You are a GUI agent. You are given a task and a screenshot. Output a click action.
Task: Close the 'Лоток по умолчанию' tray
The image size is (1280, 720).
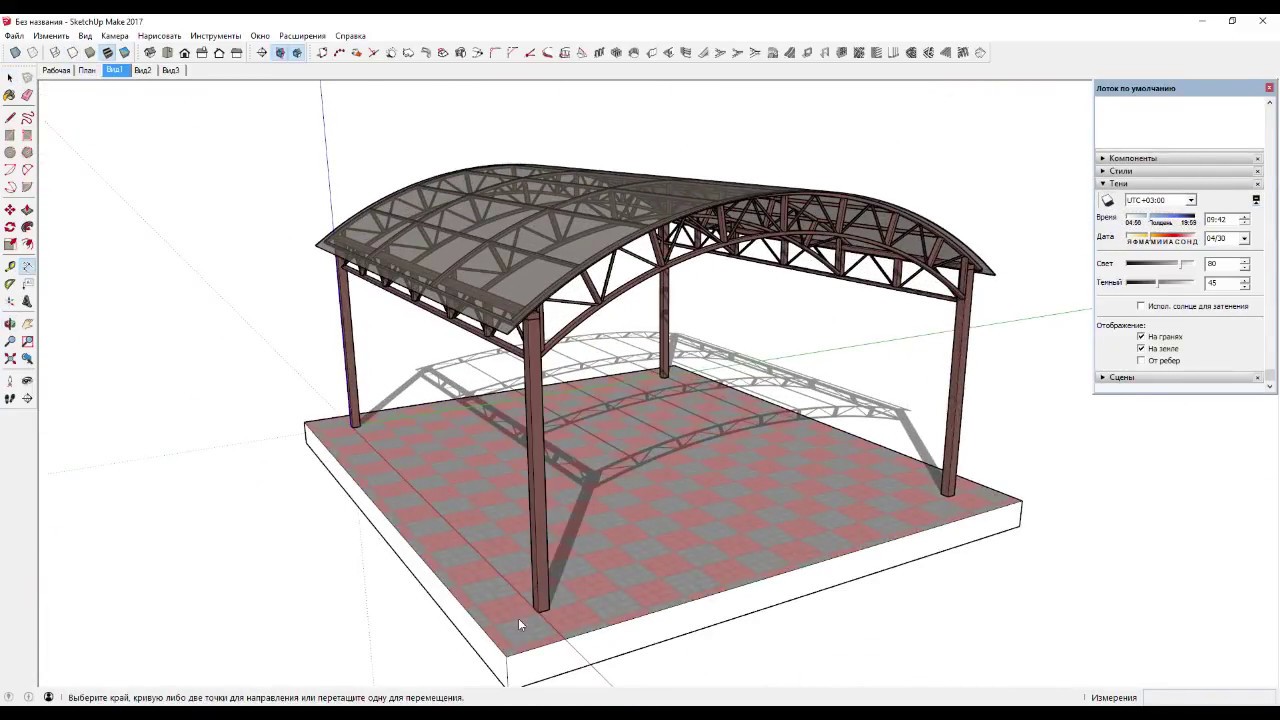pyautogui.click(x=1269, y=88)
